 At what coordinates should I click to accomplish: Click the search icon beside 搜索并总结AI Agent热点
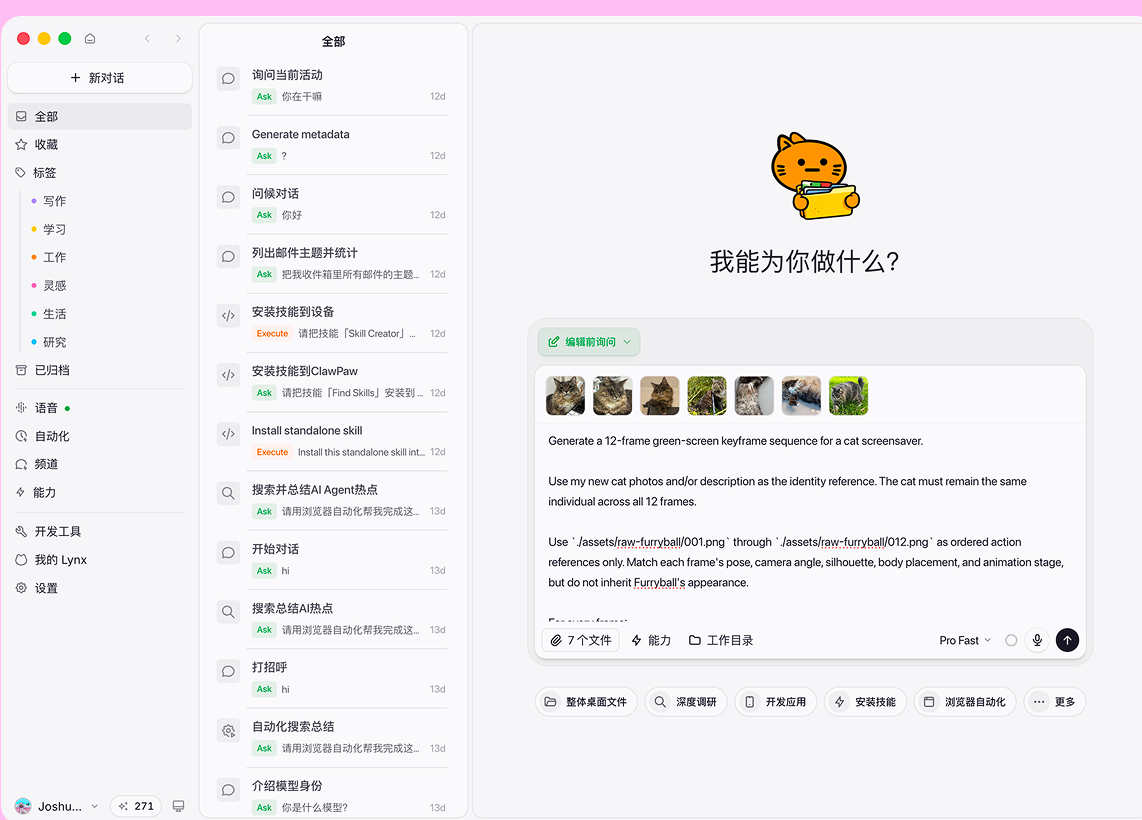(x=228, y=494)
